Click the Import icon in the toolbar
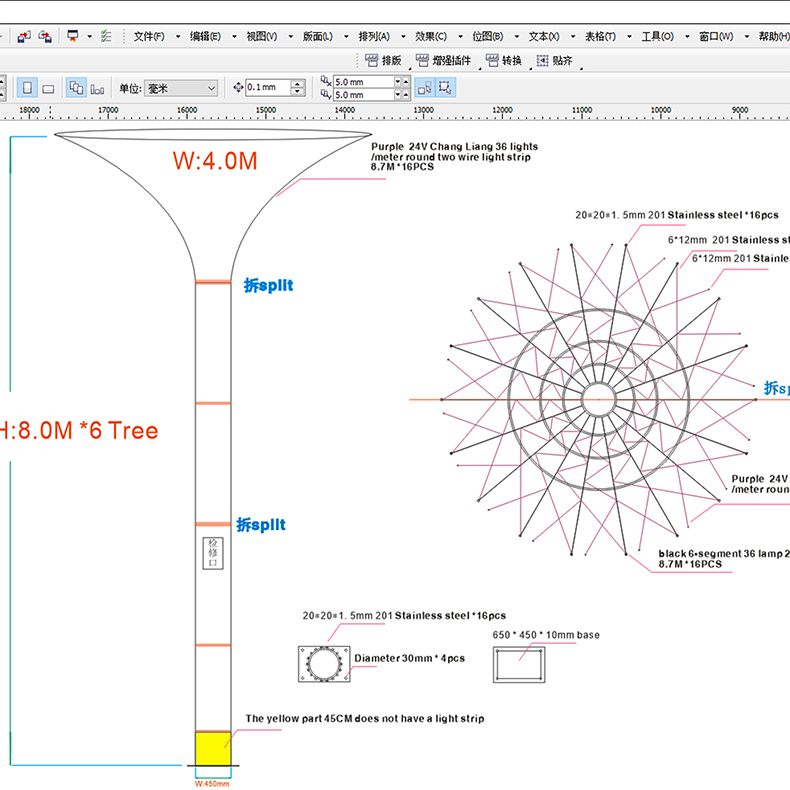 (x=25, y=36)
